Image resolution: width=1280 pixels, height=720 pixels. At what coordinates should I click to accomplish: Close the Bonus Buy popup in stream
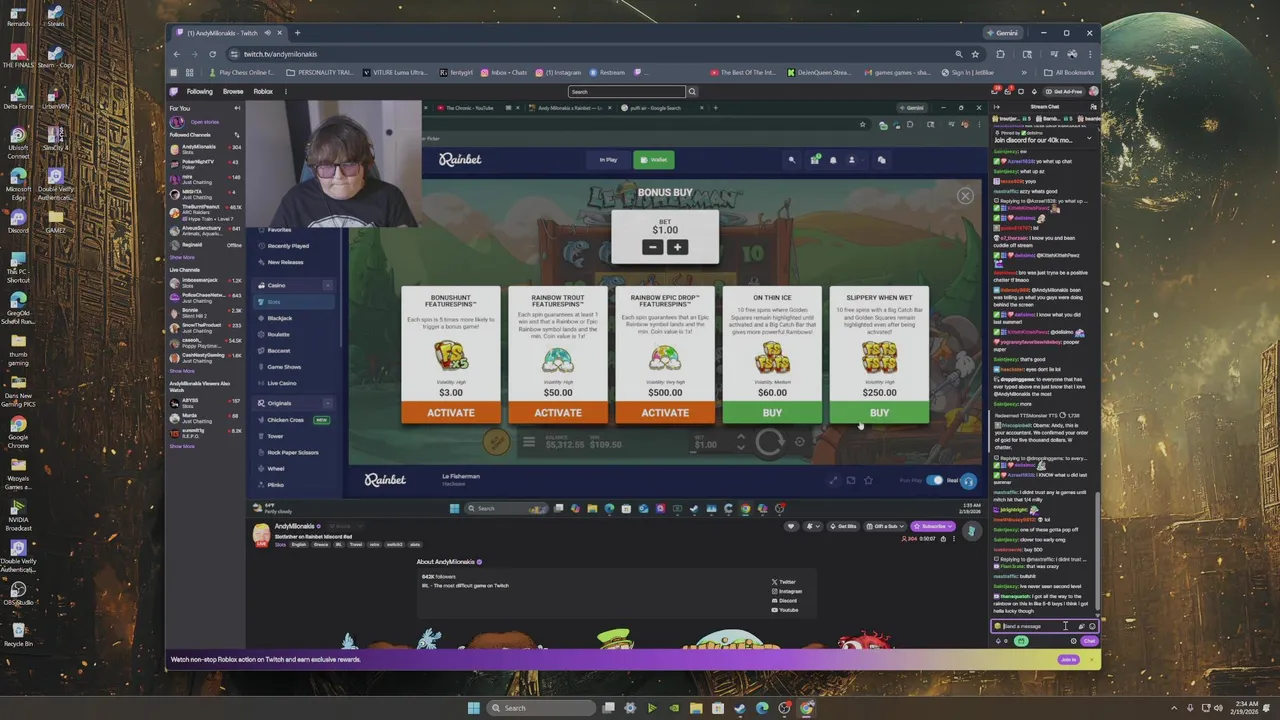coord(965,196)
